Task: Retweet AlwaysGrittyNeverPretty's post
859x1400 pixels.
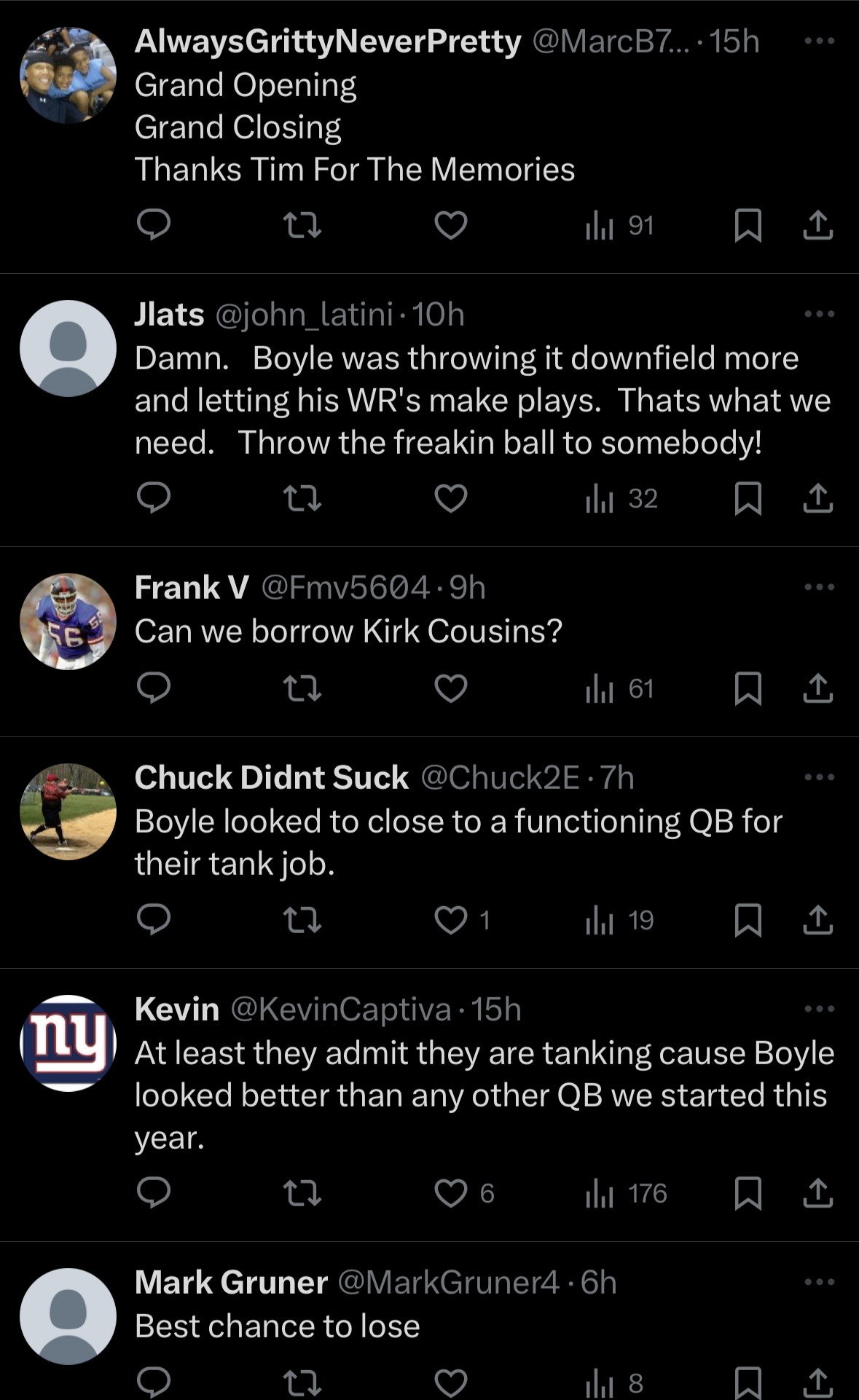Action: click(302, 225)
